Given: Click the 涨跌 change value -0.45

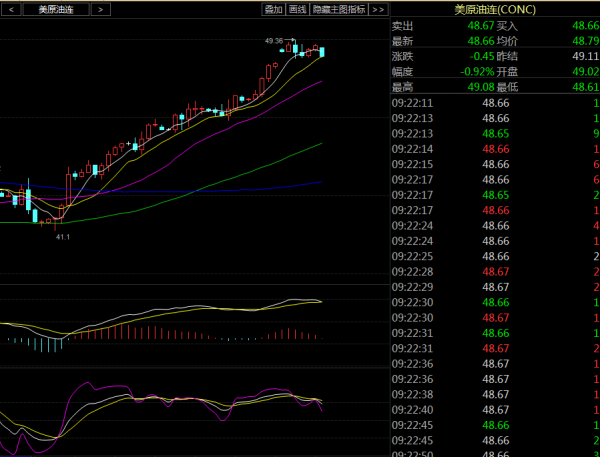Looking at the screenshot, I should point(481,56).
